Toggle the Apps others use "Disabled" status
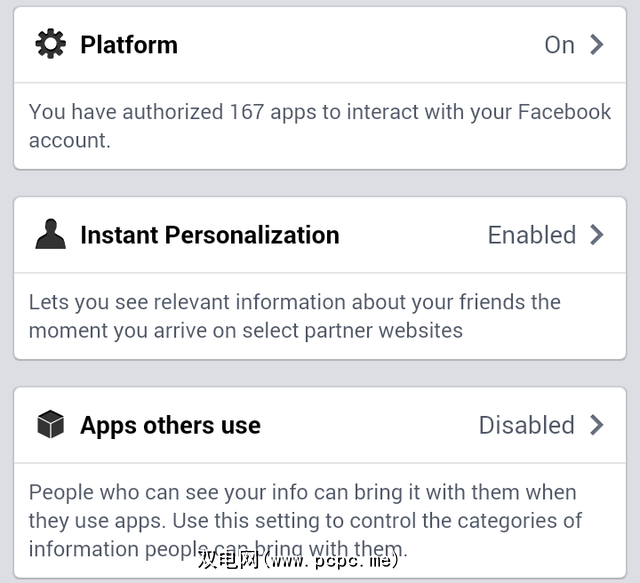 tap(526, 425)
